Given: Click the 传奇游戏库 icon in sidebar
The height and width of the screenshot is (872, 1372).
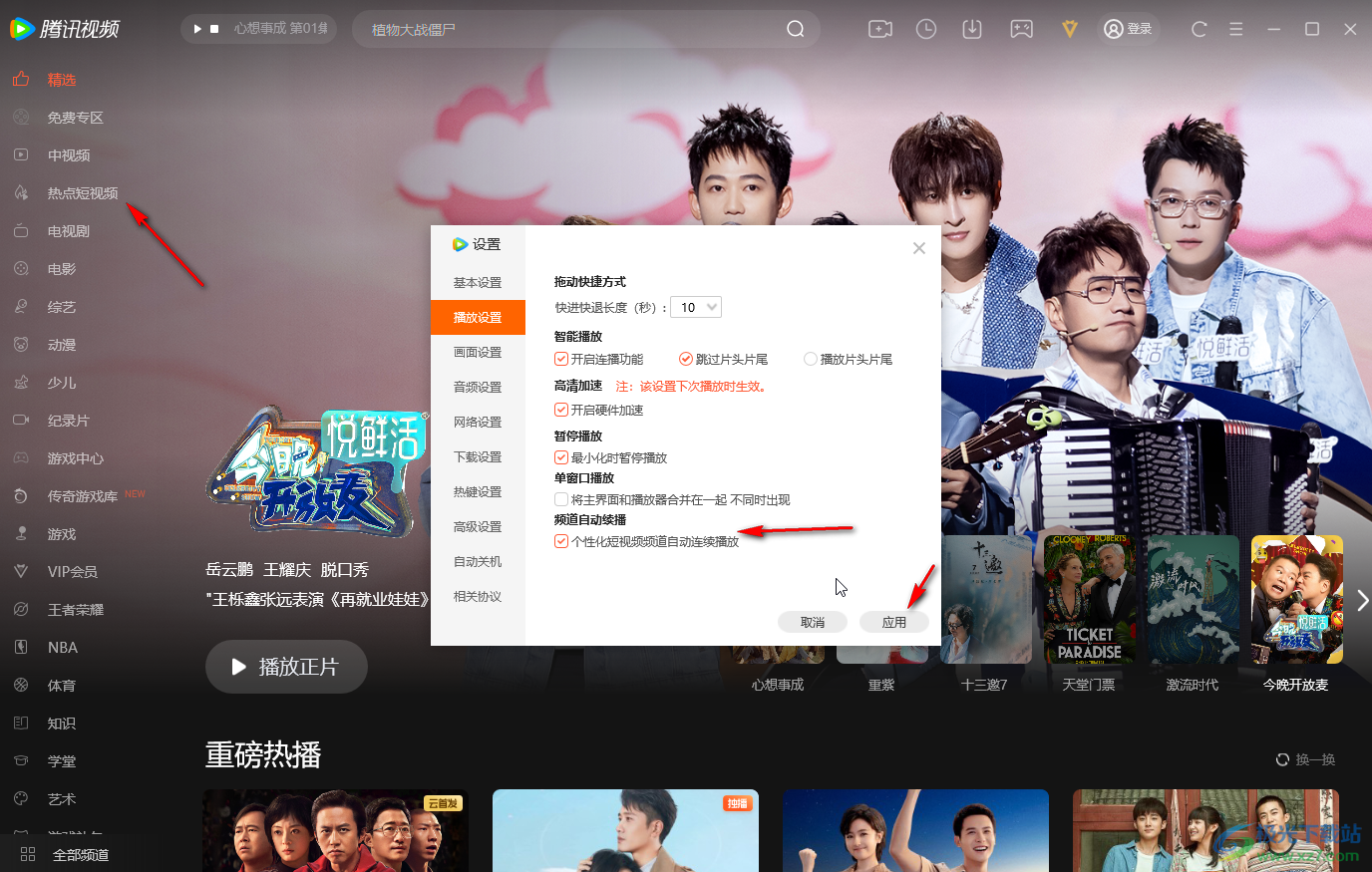Looking at the screenshot, I should point(21,496).
